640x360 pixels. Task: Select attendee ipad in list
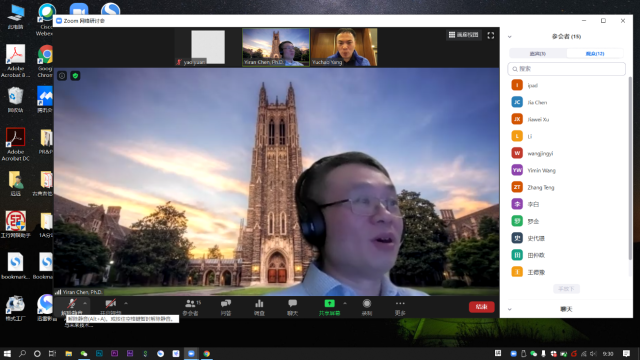[567, 85]
